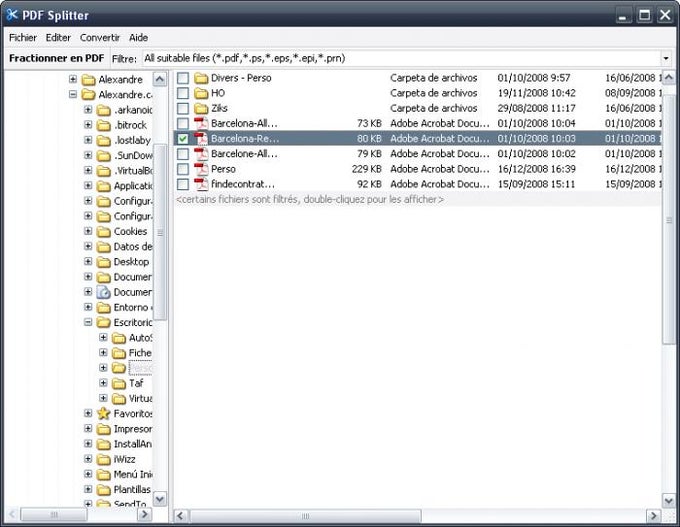Screen dimensions: 680x527
Task: Click file list vertical scrollbar thumb
Action: pyautogui.click(x=669, y=220)
